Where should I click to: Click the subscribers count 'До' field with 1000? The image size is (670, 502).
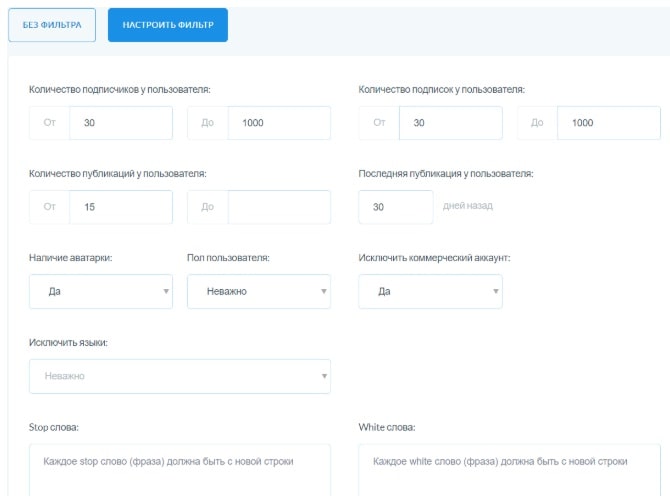pos(279,123)
